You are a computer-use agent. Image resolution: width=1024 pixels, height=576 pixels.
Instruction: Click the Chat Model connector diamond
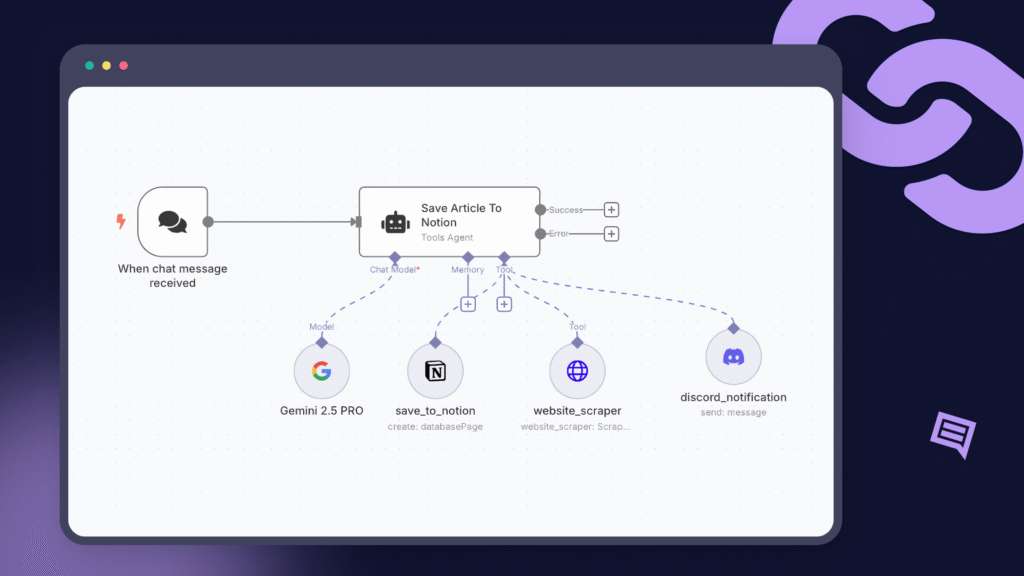[394, 257]
